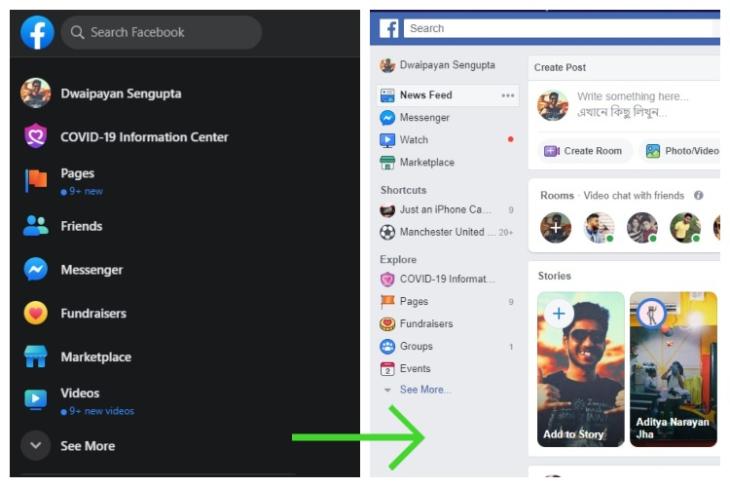The image size is (730, 487).
Task: Open Marketplace in classic sidebar
Action: (x=417, y=162)
